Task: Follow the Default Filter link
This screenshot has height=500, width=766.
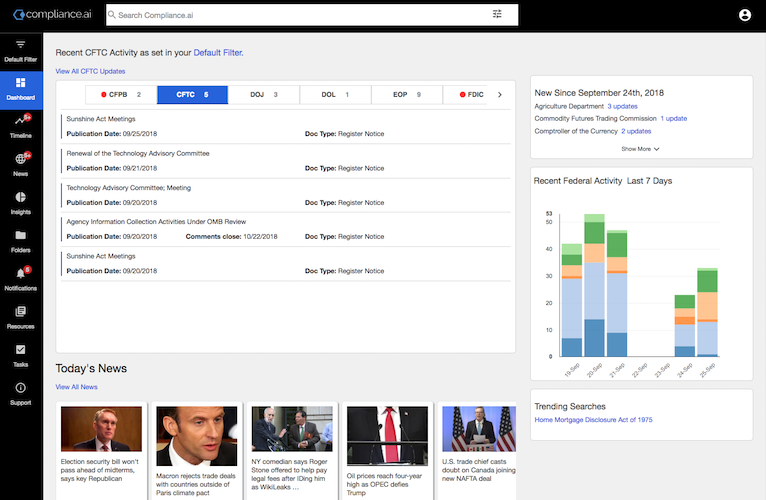Action: 218,53
